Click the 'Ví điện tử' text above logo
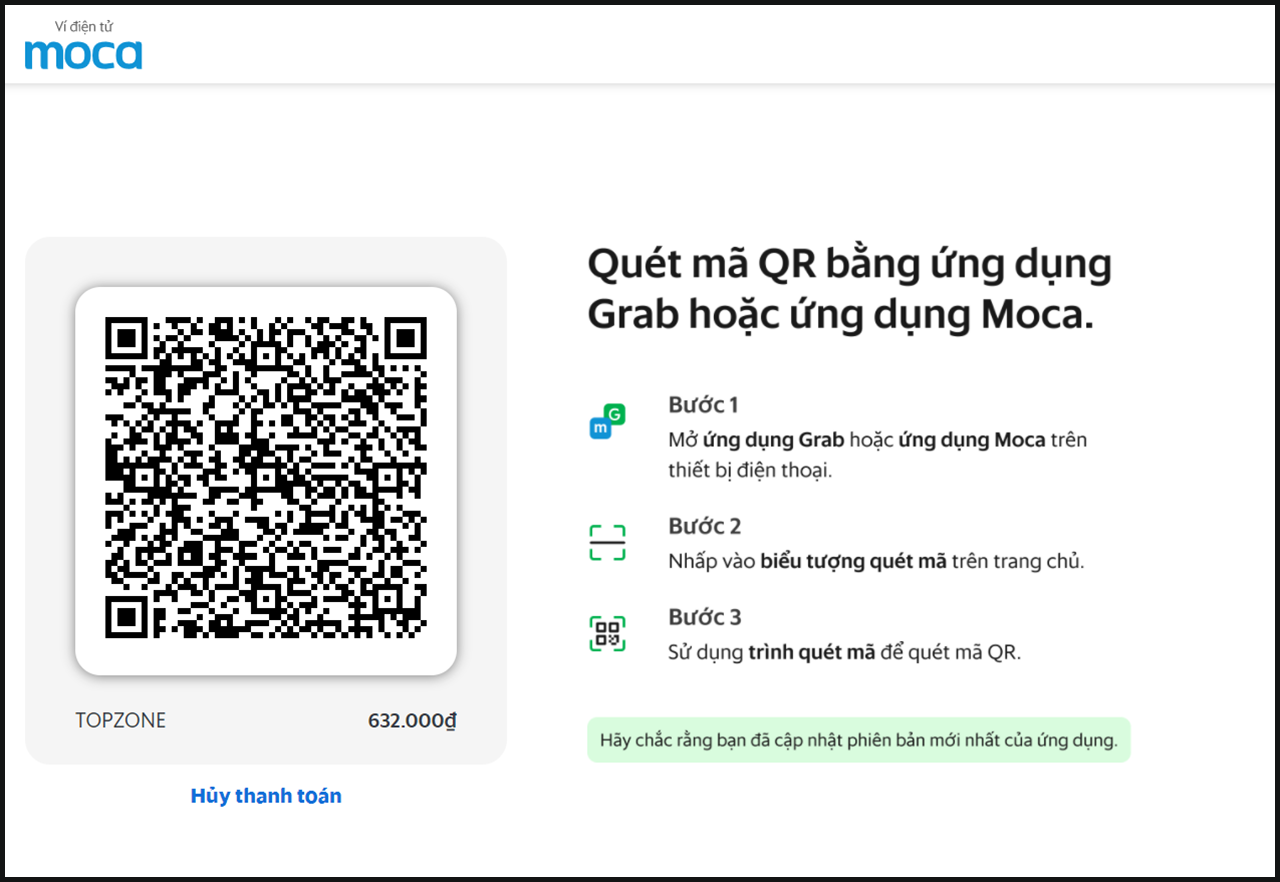The image size is (1280, 882). point(84,27)
